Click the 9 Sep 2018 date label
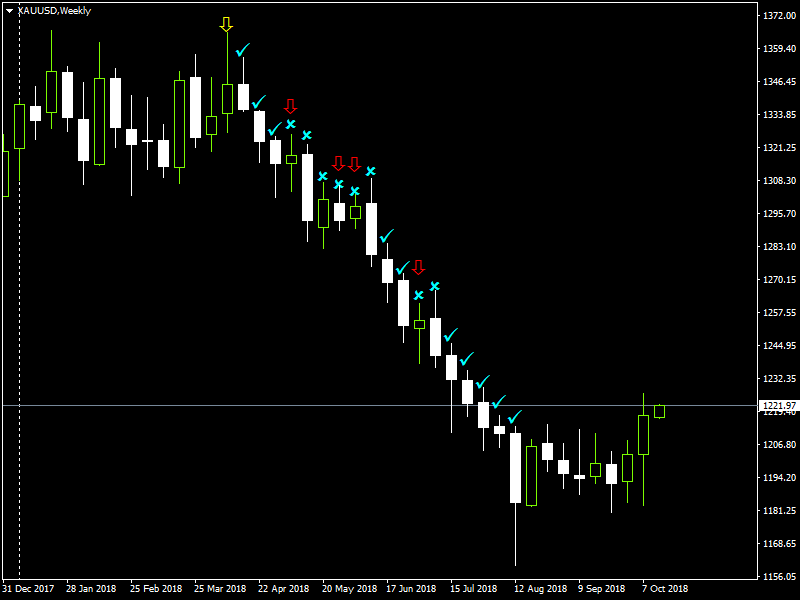The image size is (800, 600). pyautogui.click(x=602, y=588)
